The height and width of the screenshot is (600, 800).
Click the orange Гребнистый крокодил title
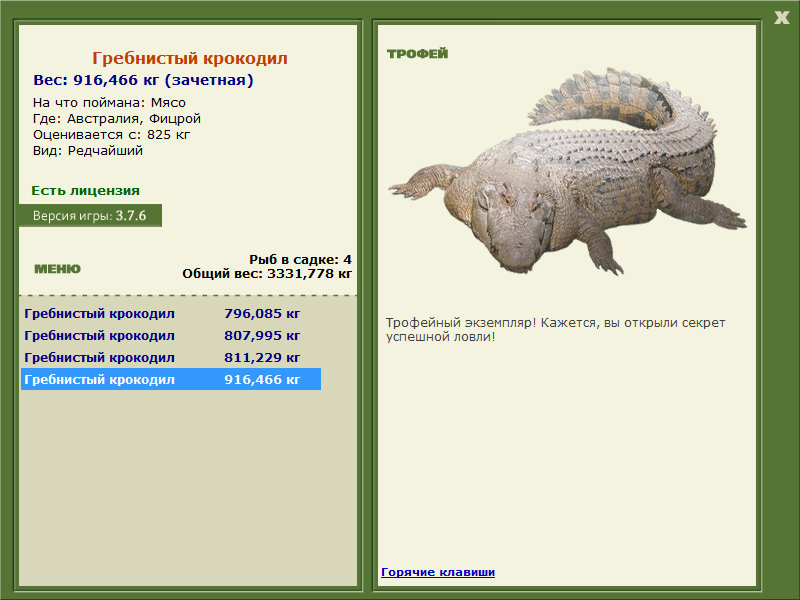click(x=190, y=58)
